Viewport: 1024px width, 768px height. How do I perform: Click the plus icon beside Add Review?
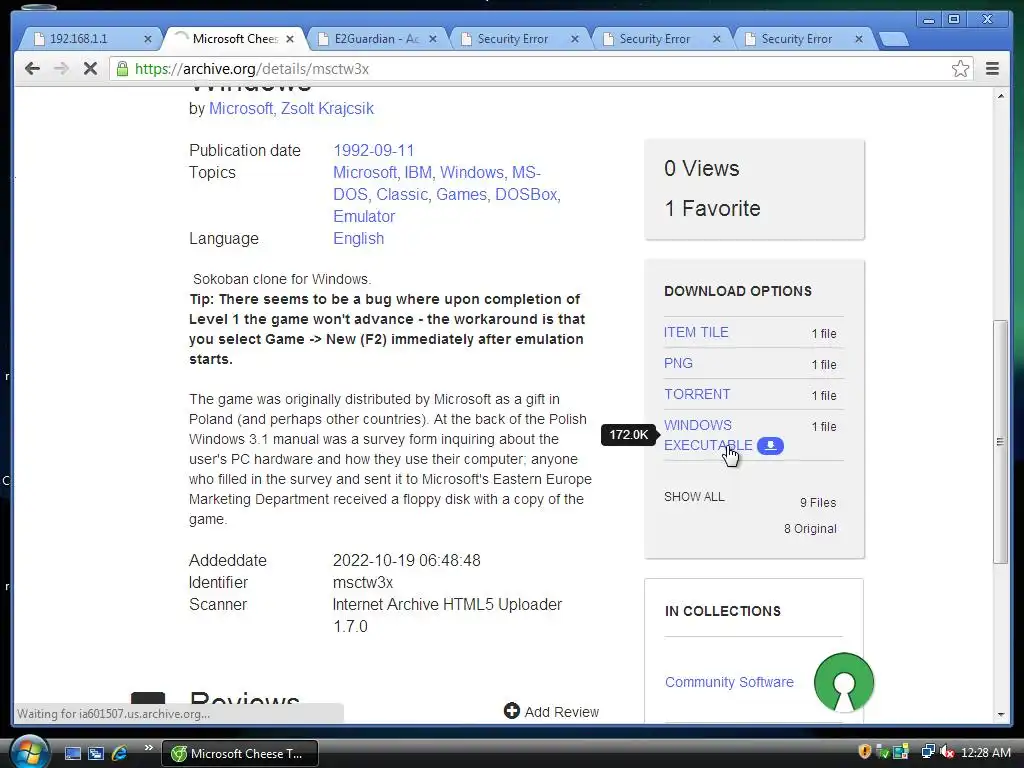click(511, 711)
